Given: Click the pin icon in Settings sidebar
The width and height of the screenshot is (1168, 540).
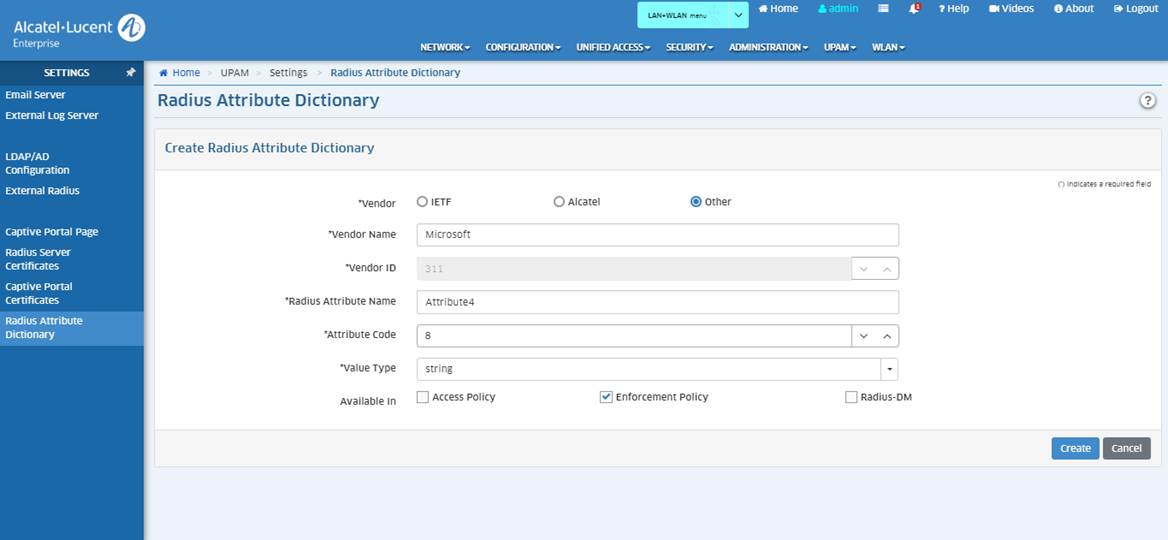Looking at the screenshot, I should 130,73.
